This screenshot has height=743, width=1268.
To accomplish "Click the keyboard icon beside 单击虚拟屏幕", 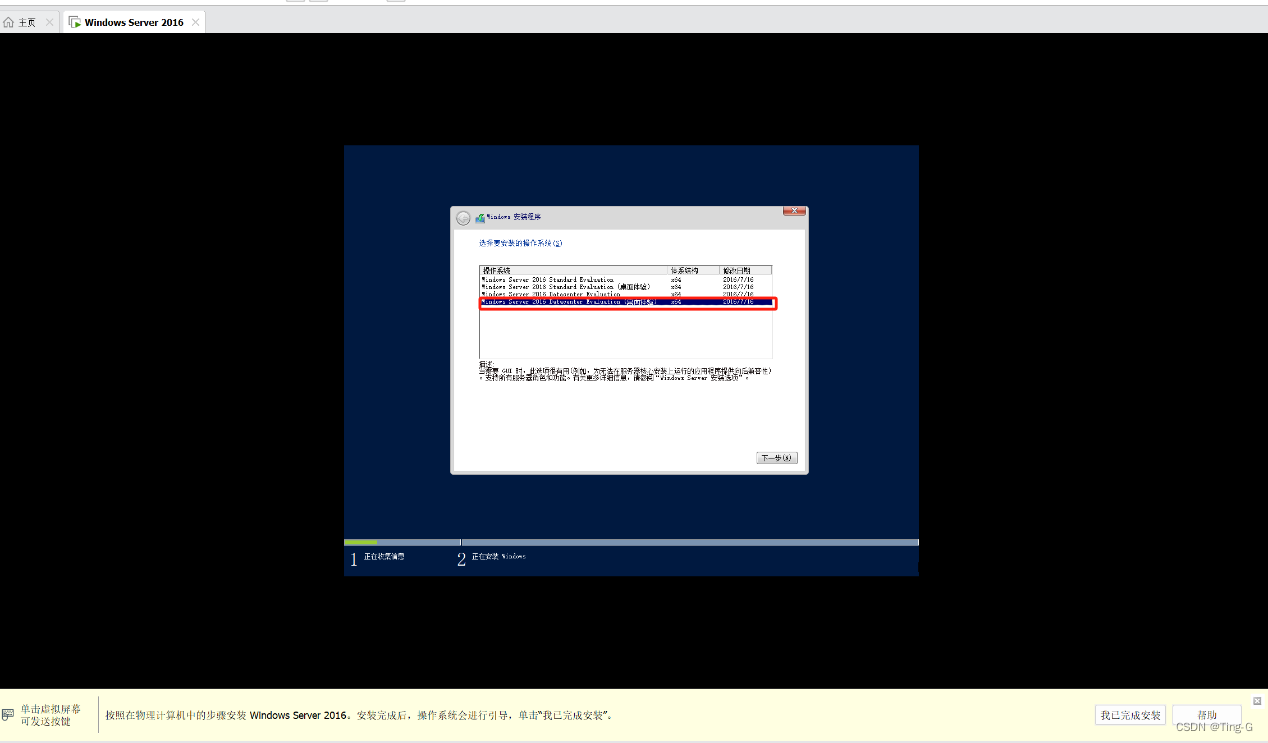I will pyautogui.click(x=8, y=715).
